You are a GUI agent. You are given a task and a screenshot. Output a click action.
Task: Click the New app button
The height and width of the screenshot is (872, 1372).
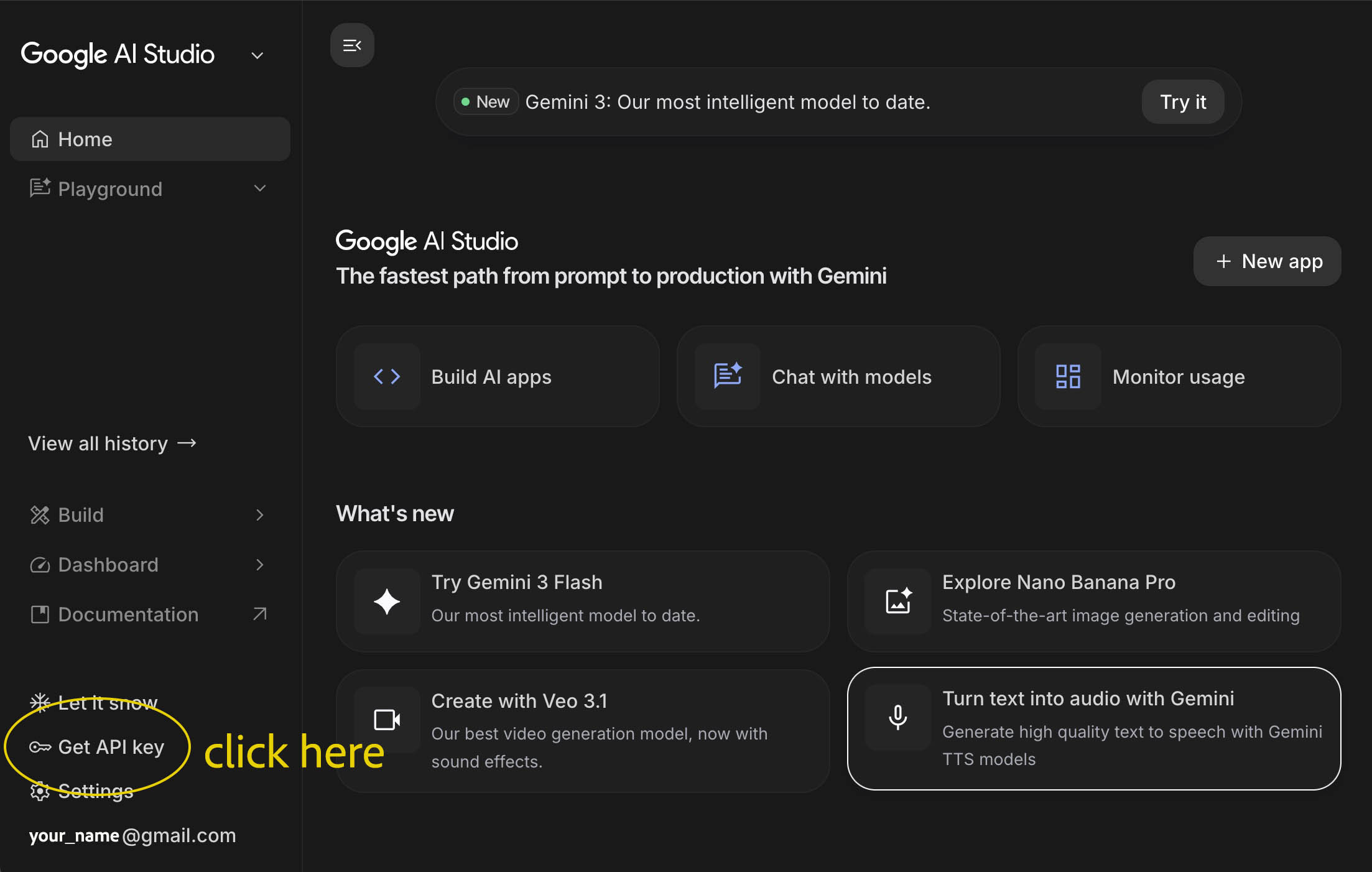point(1267,261)
